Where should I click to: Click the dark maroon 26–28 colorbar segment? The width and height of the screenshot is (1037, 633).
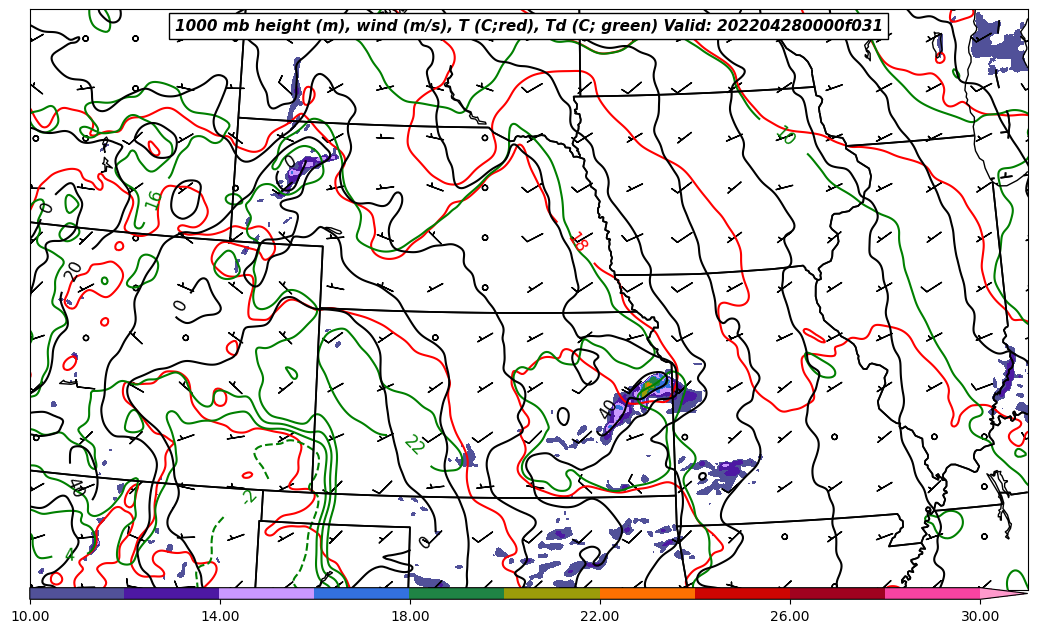[x=837, y=593]
